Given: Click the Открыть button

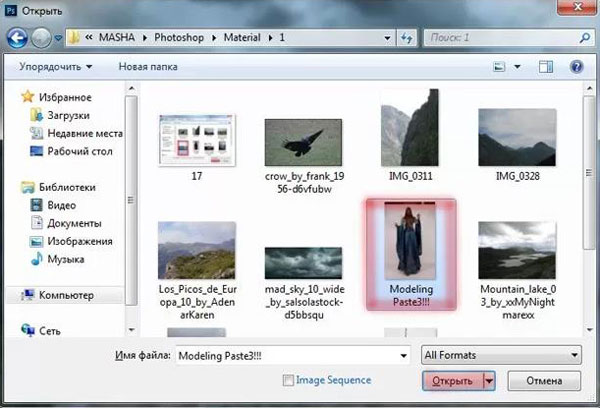Looking at the screenshot, I should point(452,381).
